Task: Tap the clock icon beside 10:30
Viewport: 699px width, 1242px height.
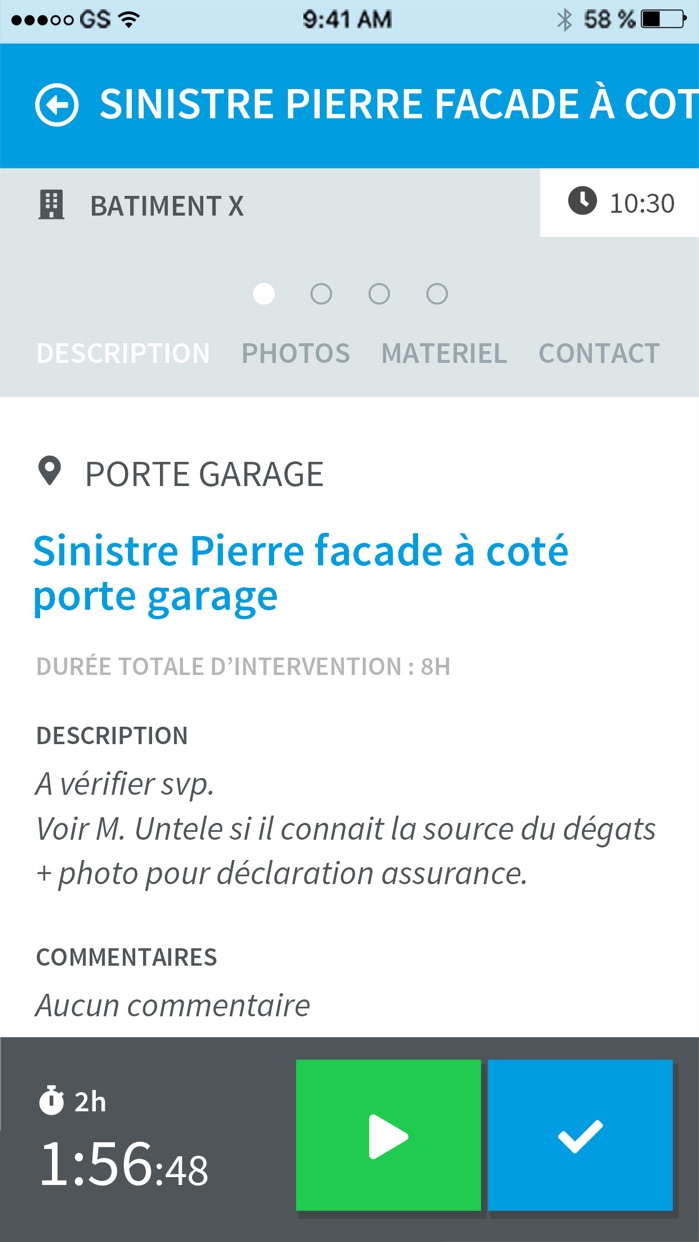Action: pos(582,202)
